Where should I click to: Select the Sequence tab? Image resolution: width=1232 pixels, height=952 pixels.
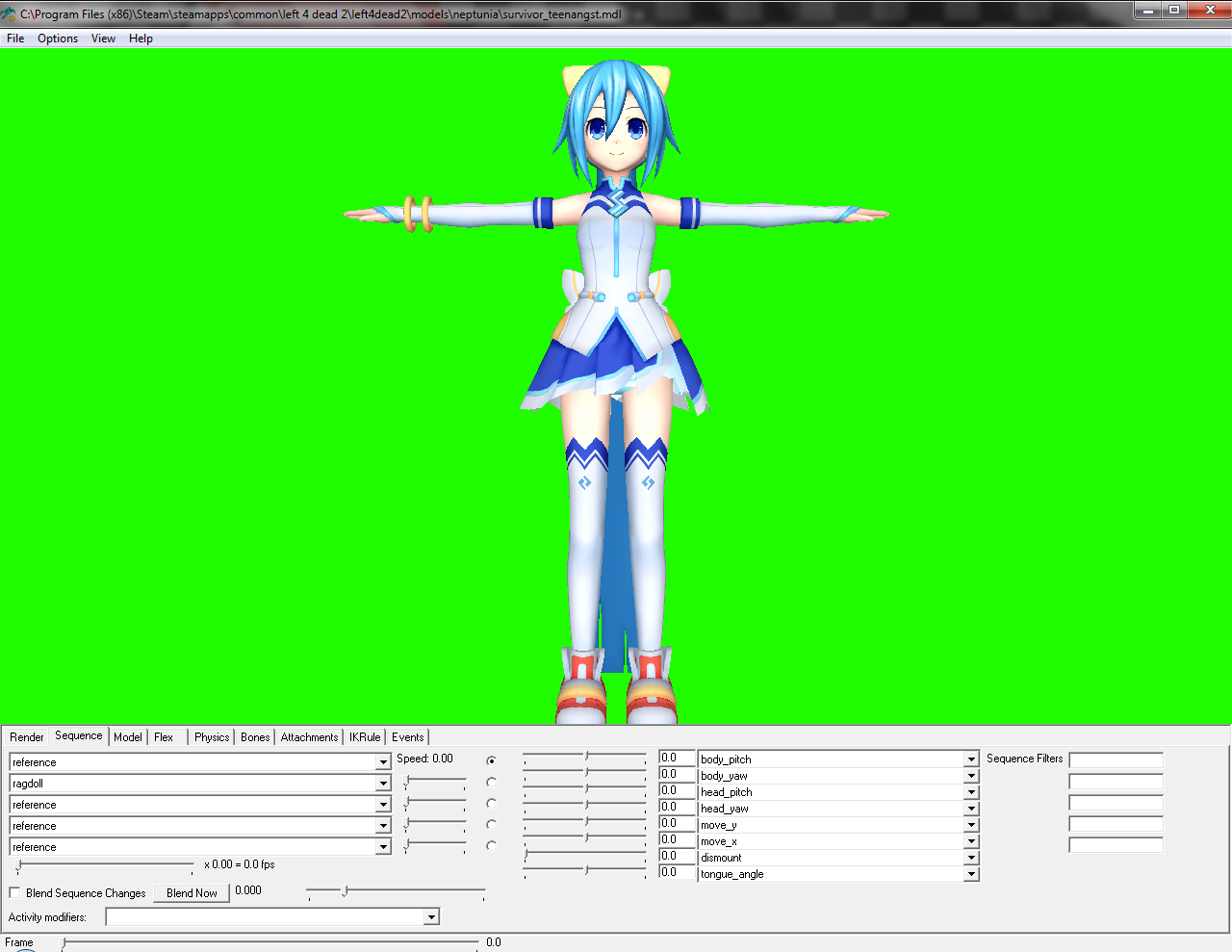(x=79, y=735)
